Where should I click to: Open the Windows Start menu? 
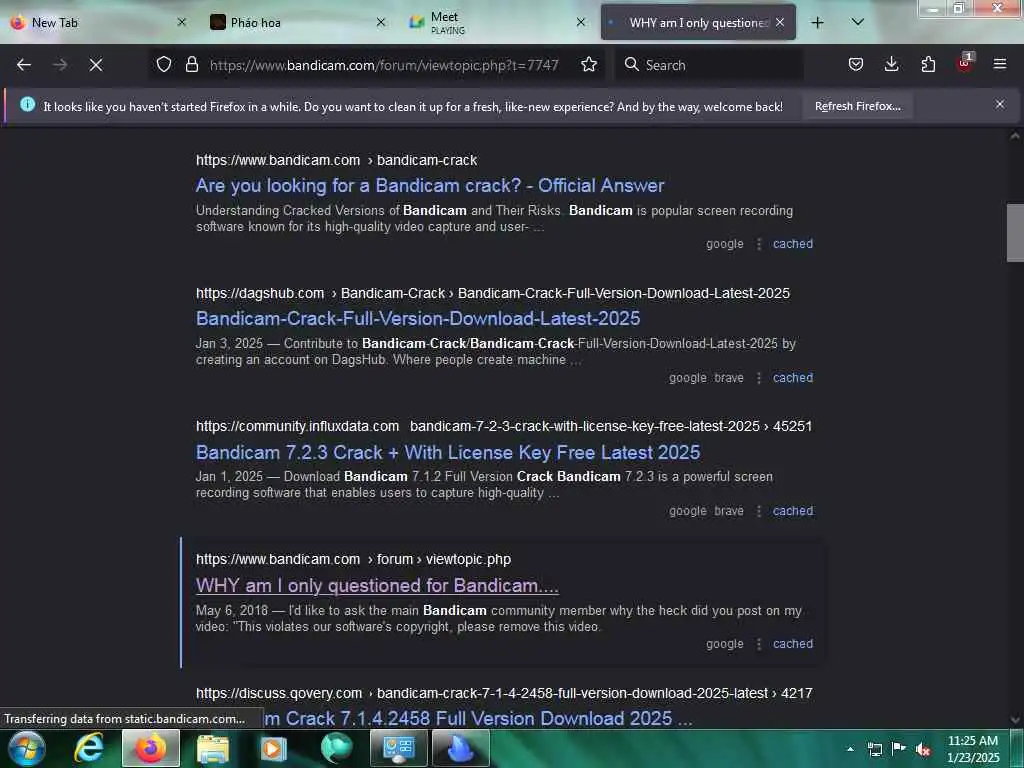coord(26,748)
